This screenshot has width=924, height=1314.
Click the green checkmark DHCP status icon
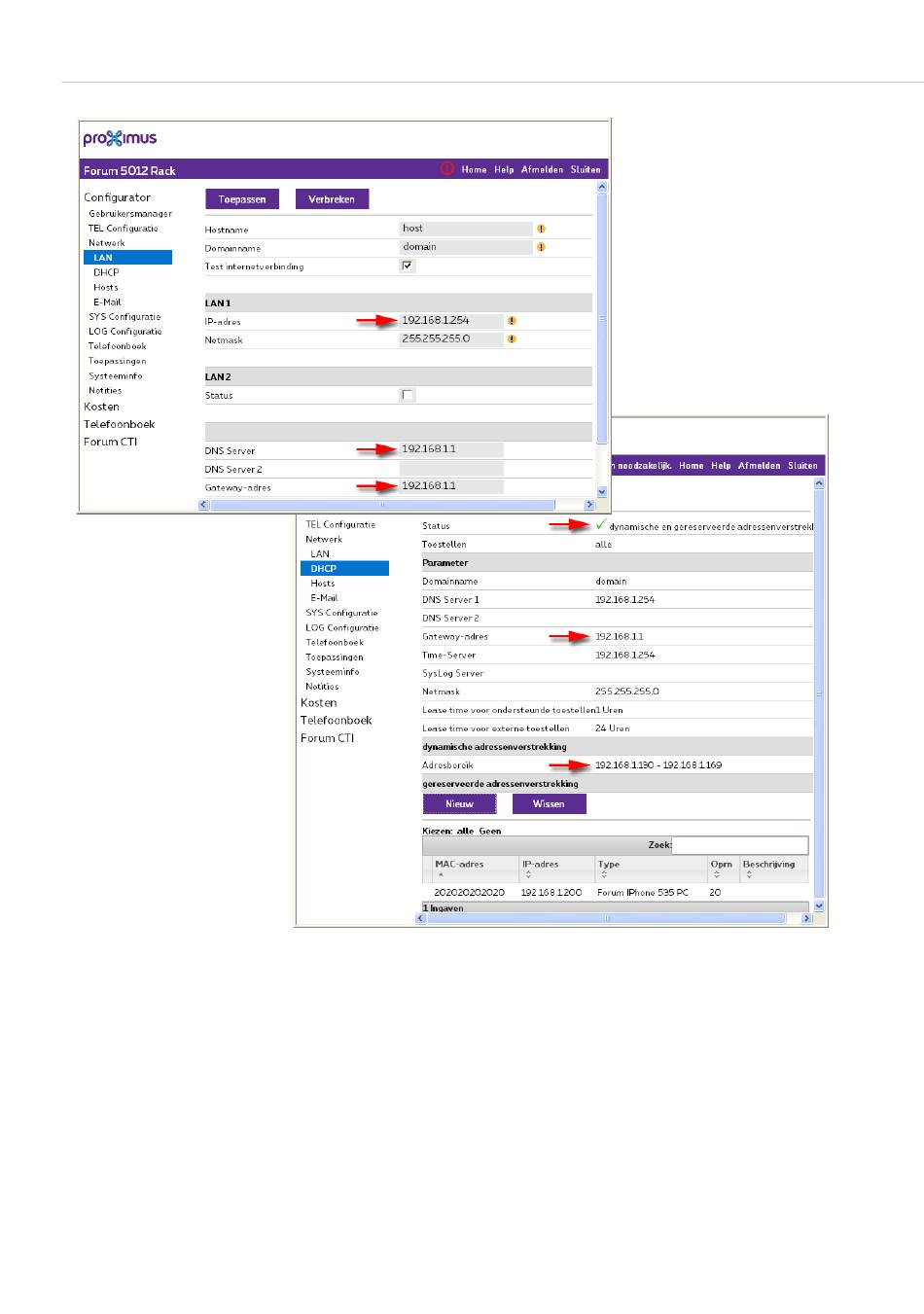click(600, 525)
